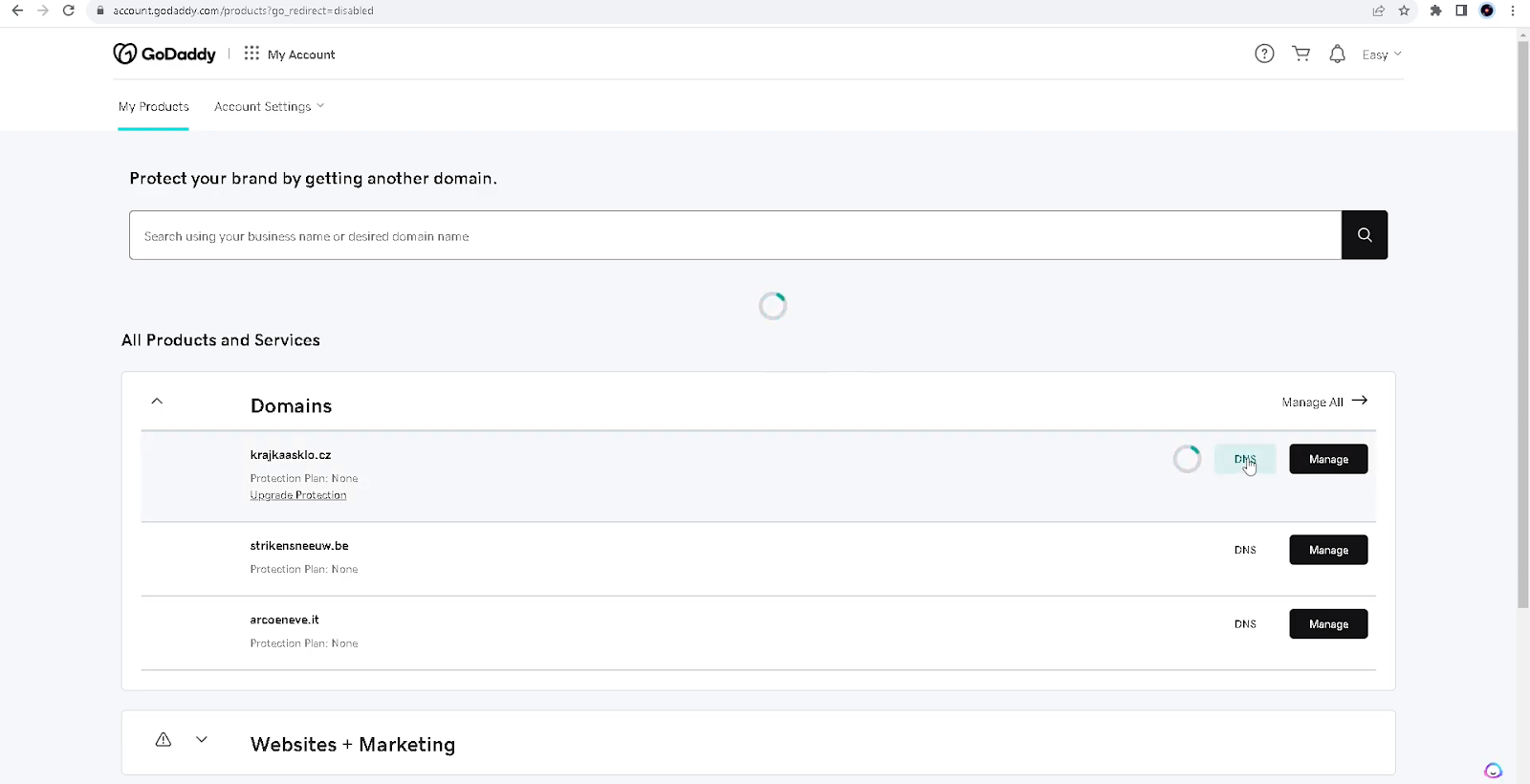
Task: Click Manage for strikensneeuw.be
Action: point(1328,550)
